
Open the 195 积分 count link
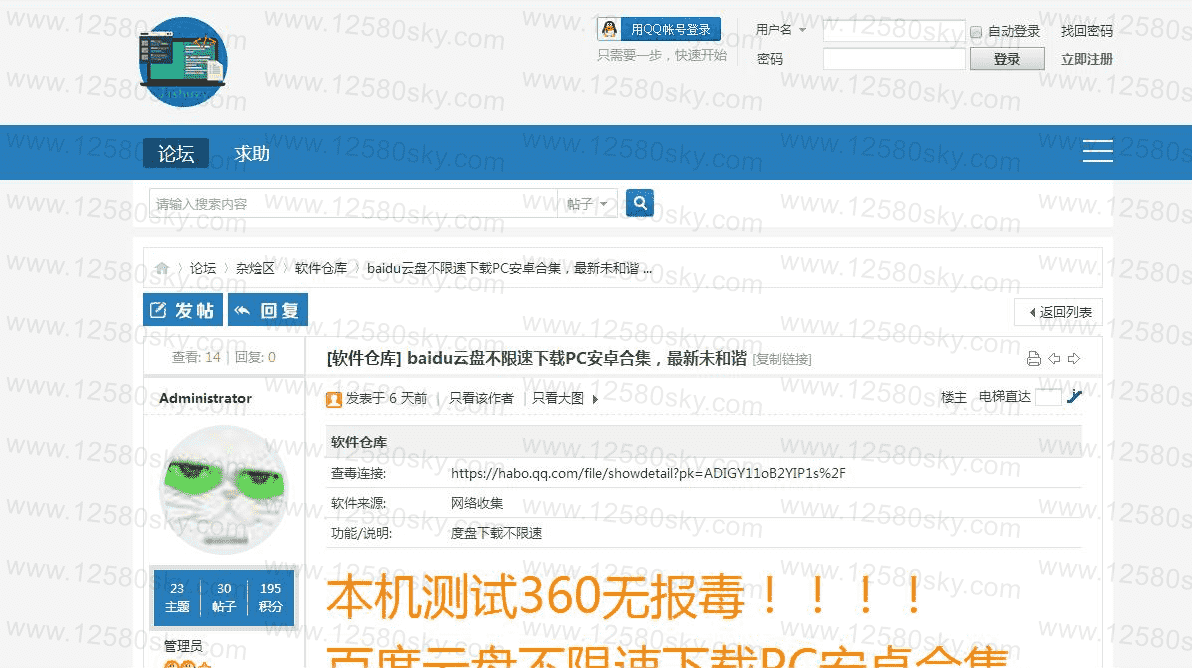click(271, 597)
